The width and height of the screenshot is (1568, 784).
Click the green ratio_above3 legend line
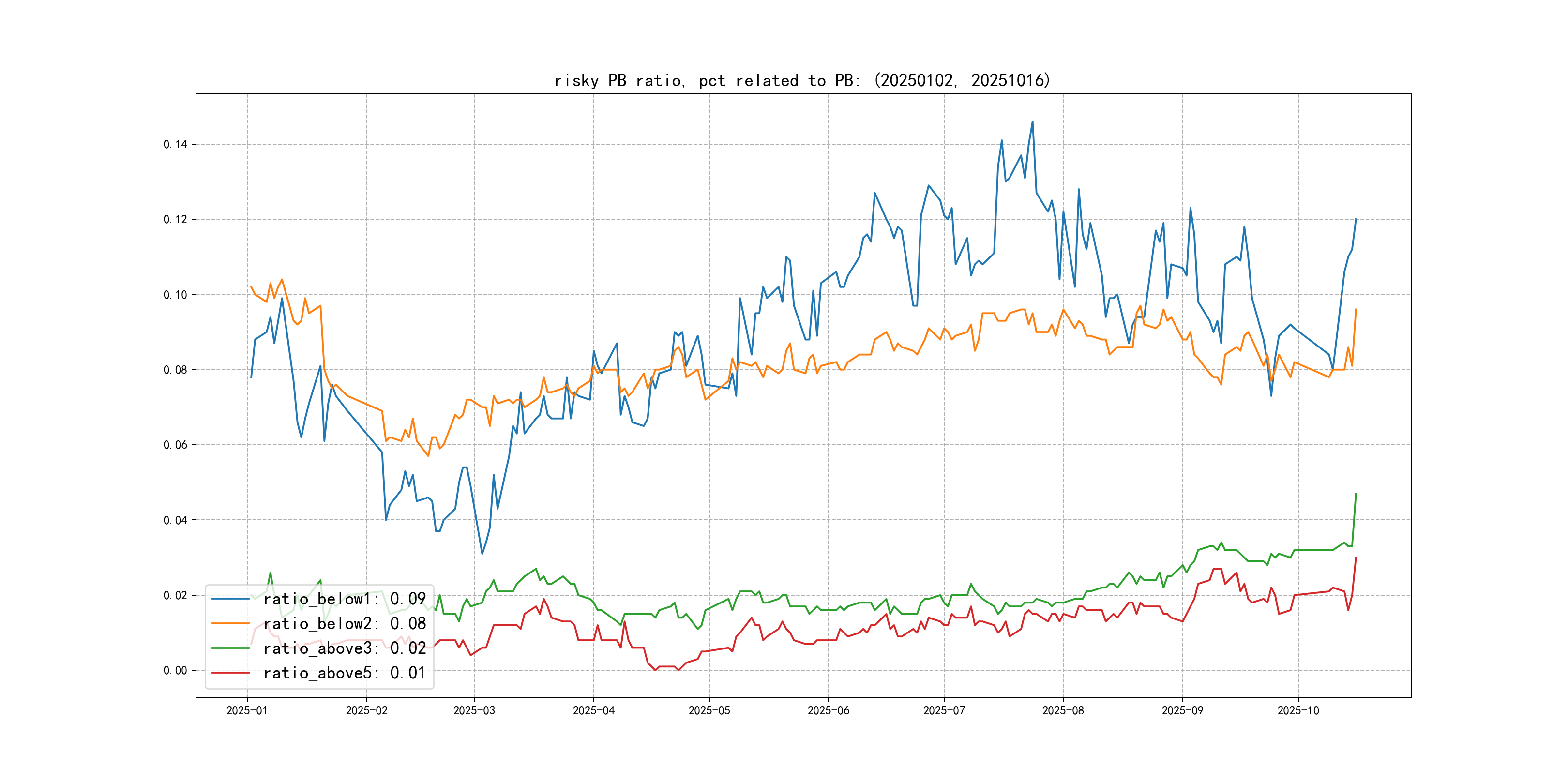pyautogui.click(x=230, y=648)
